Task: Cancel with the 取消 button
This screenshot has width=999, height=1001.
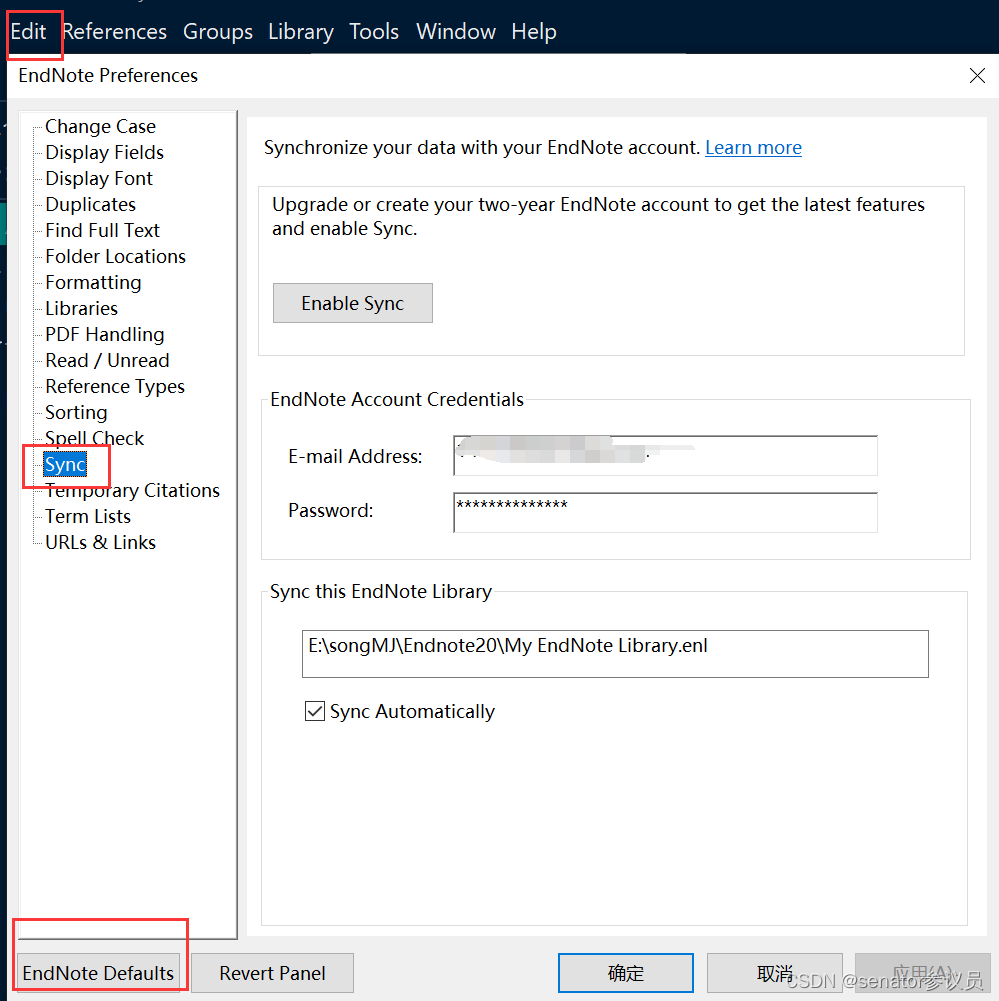Action: tap(774, 973)
